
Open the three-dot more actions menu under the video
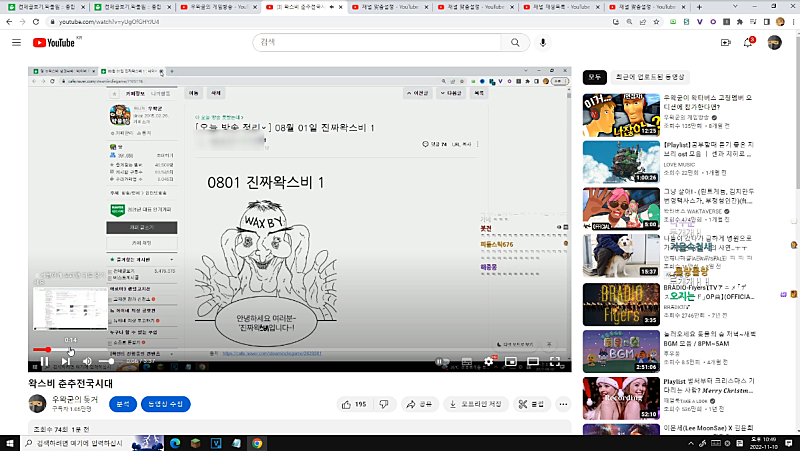pos(563,404)
